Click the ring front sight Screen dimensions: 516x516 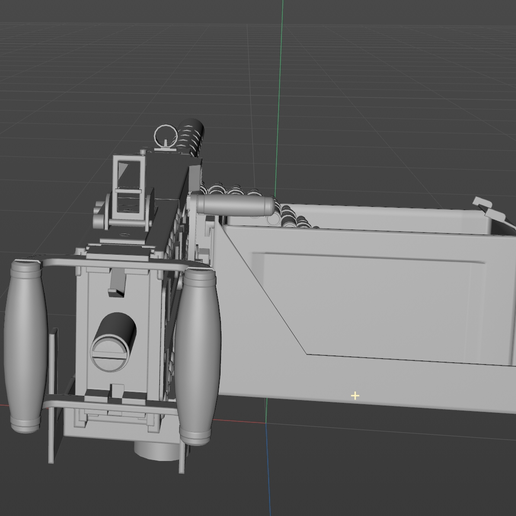pos(165,137)
